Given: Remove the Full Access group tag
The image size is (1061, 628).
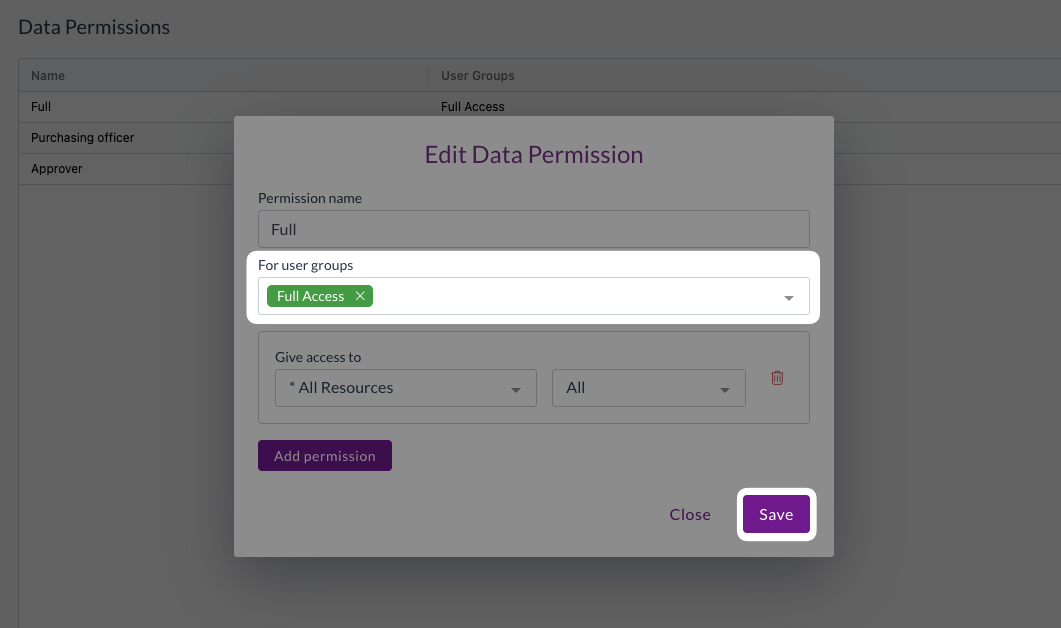Looking at the screenshot, I should tap(360, 296).
